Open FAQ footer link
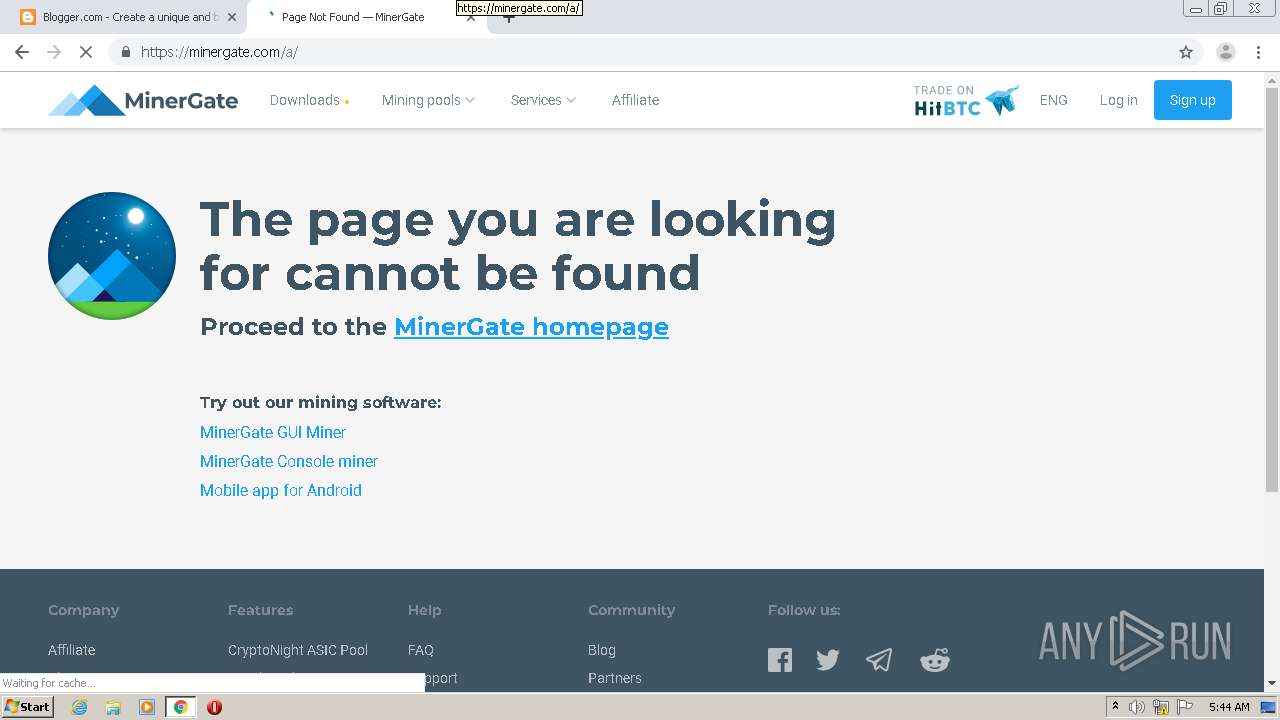The width and height of the screenshot is (1280, 720). tap(421, 650)
